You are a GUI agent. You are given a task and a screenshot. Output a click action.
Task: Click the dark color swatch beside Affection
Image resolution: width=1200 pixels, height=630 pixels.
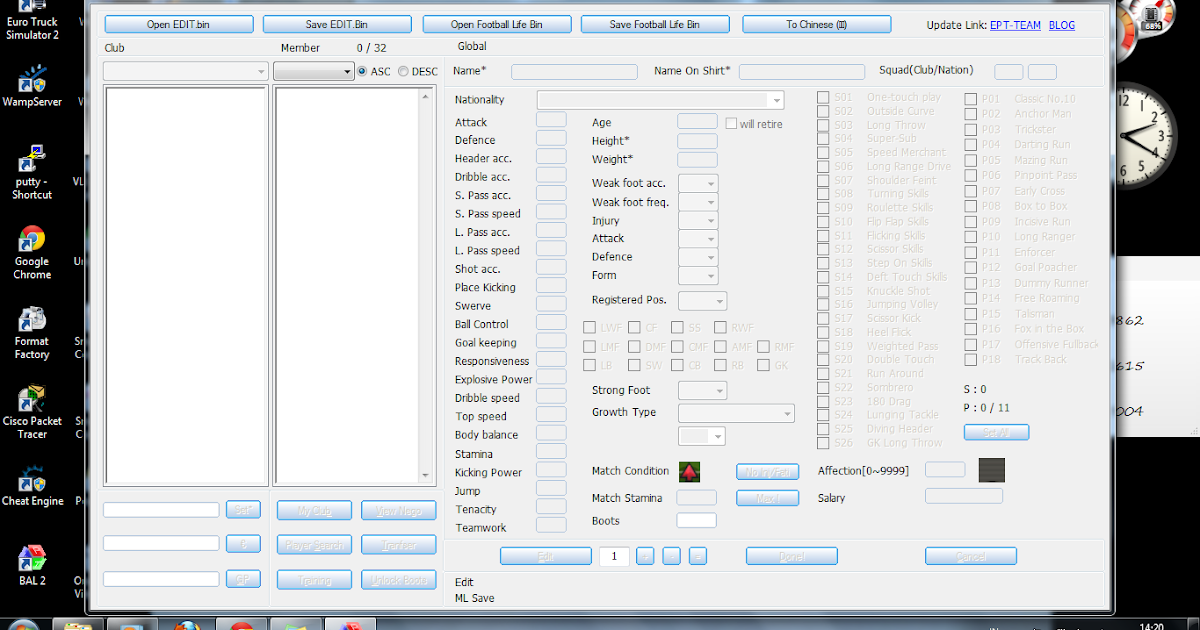(991, 470)
